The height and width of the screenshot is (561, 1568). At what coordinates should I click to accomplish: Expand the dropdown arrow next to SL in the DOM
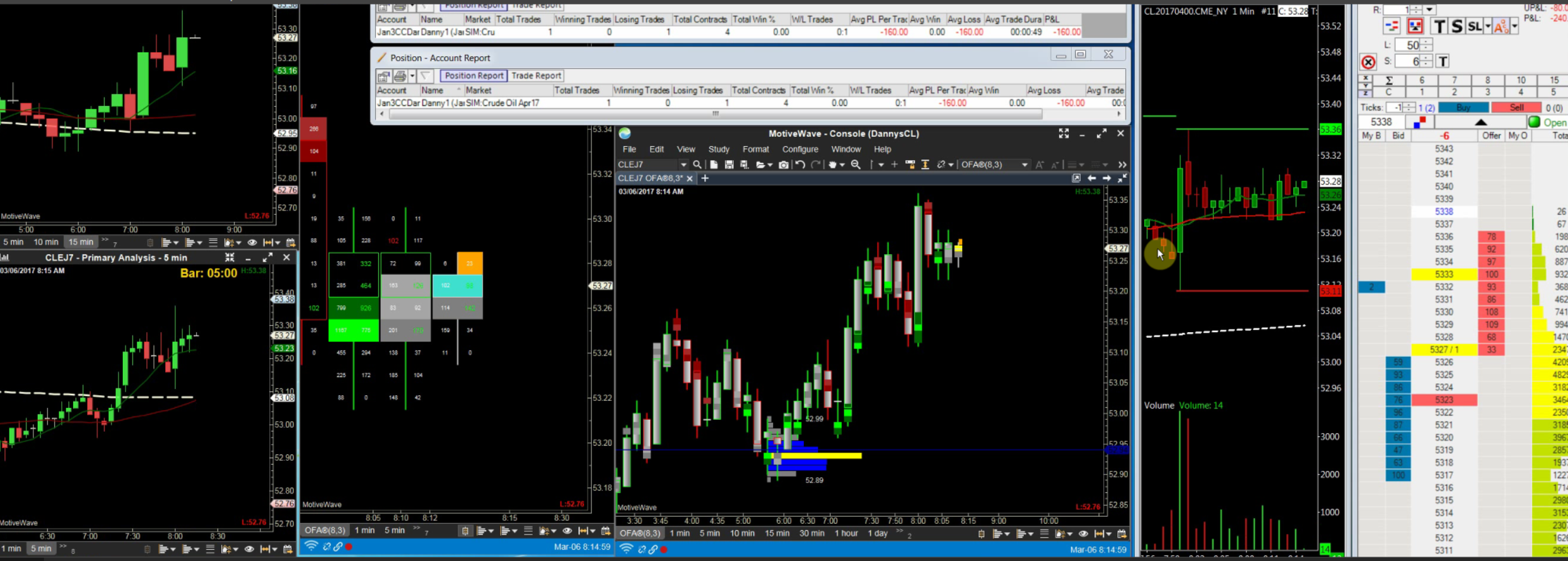point(1488,26)
